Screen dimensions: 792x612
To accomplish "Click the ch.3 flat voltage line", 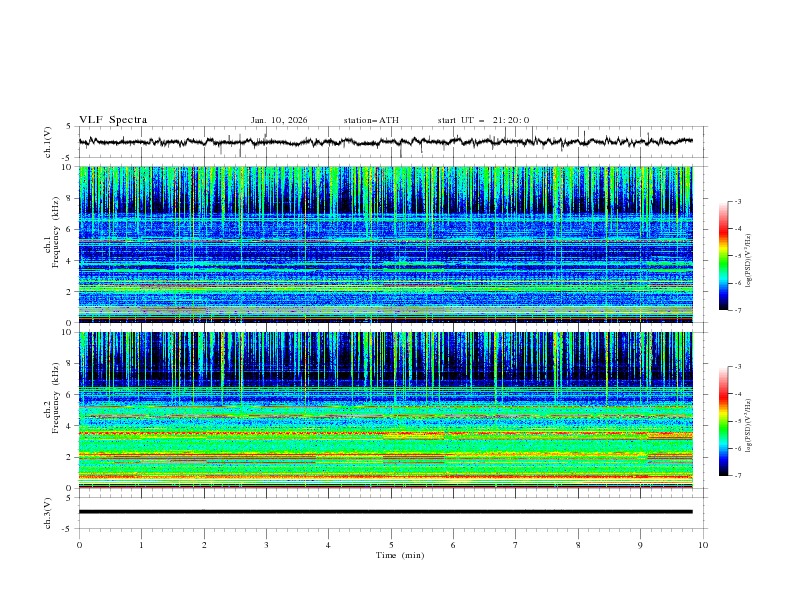I will (x=390, y=511).
